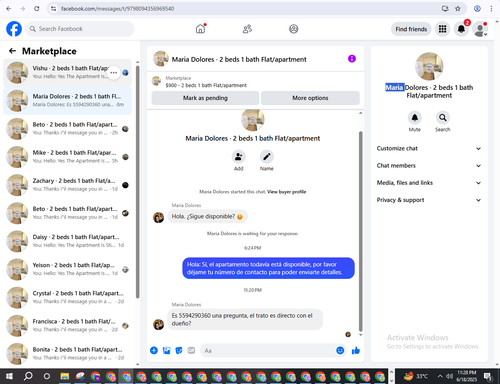Open the purple conversation information icon
Image resolution: width=500 pixels, height=384 pixels.
click(x=352, y=59)
